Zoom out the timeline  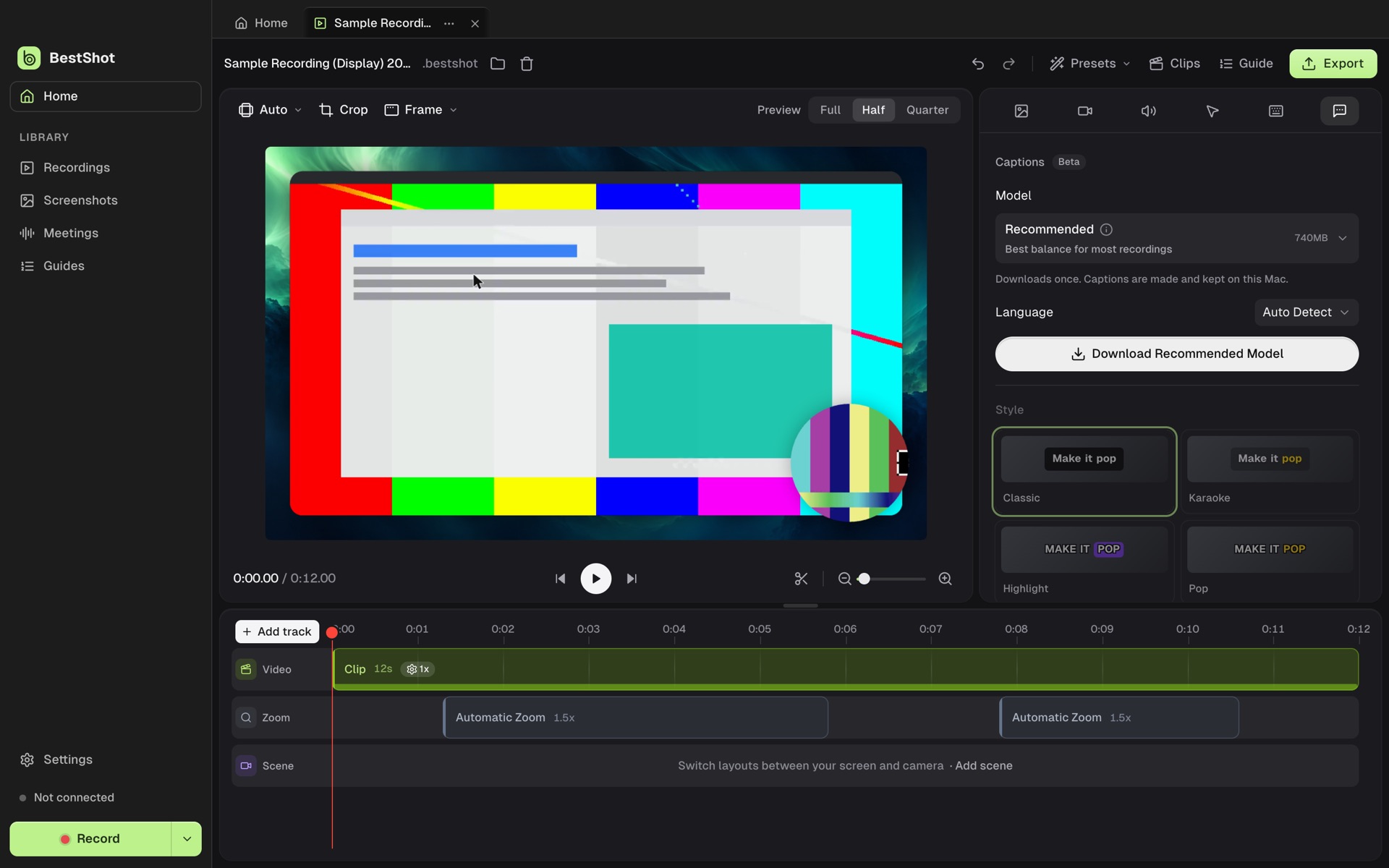point(844,579)
